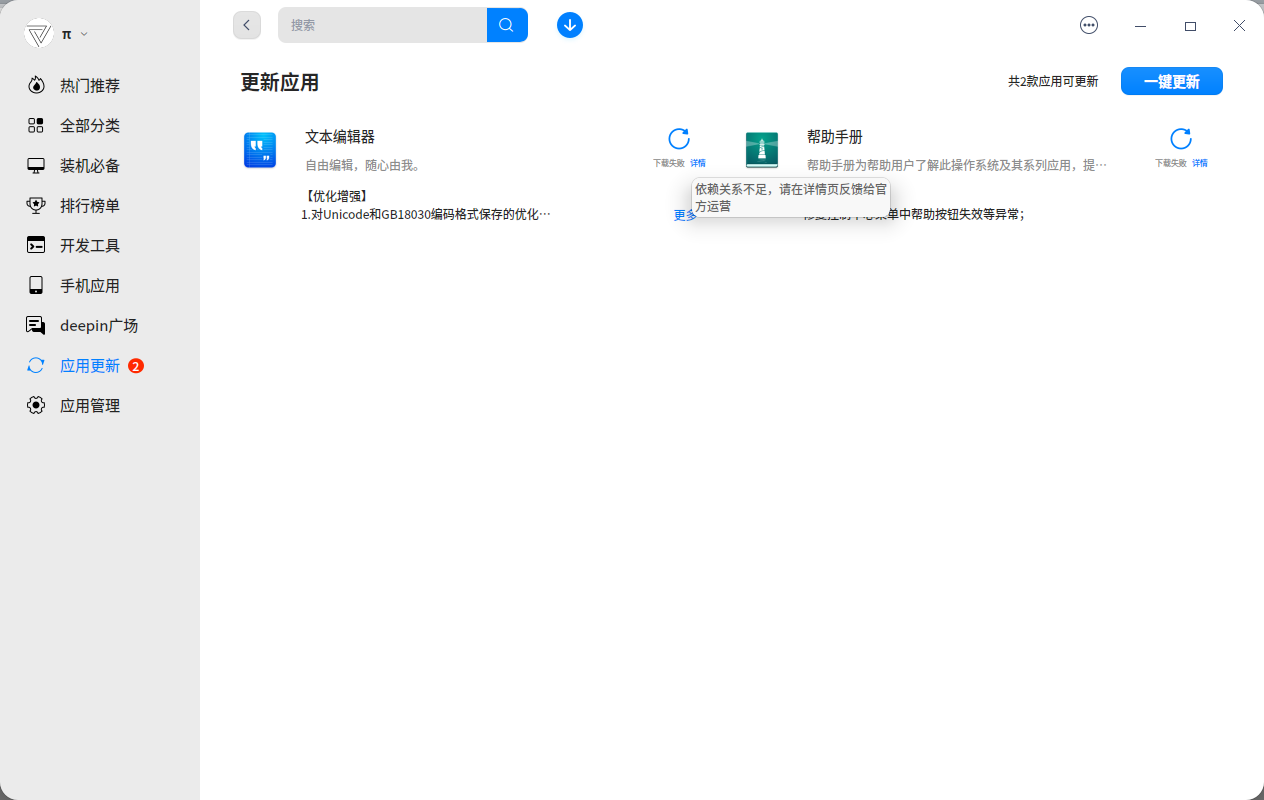The width and height of the screenshot is (1264, 800).
Task: Retry the failed 文本编辑器 download refresh icon
Action: pyautogui.click(x=679, y=140)
